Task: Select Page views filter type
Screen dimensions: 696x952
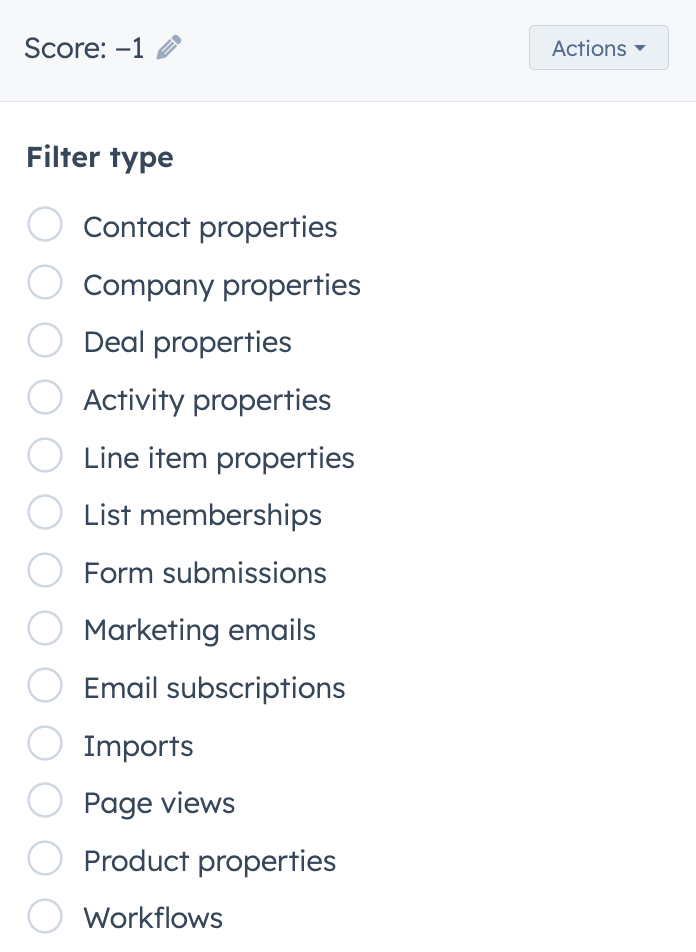Action: [45, 802]
